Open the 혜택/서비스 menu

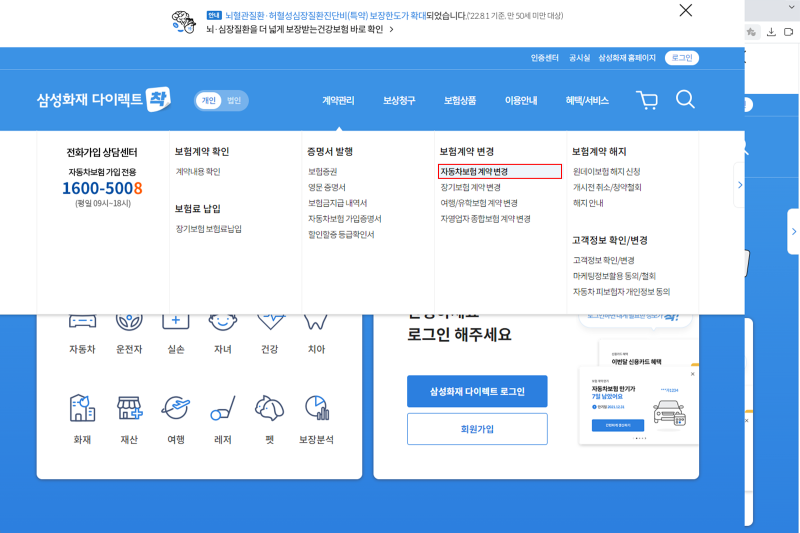pos(587,100)
